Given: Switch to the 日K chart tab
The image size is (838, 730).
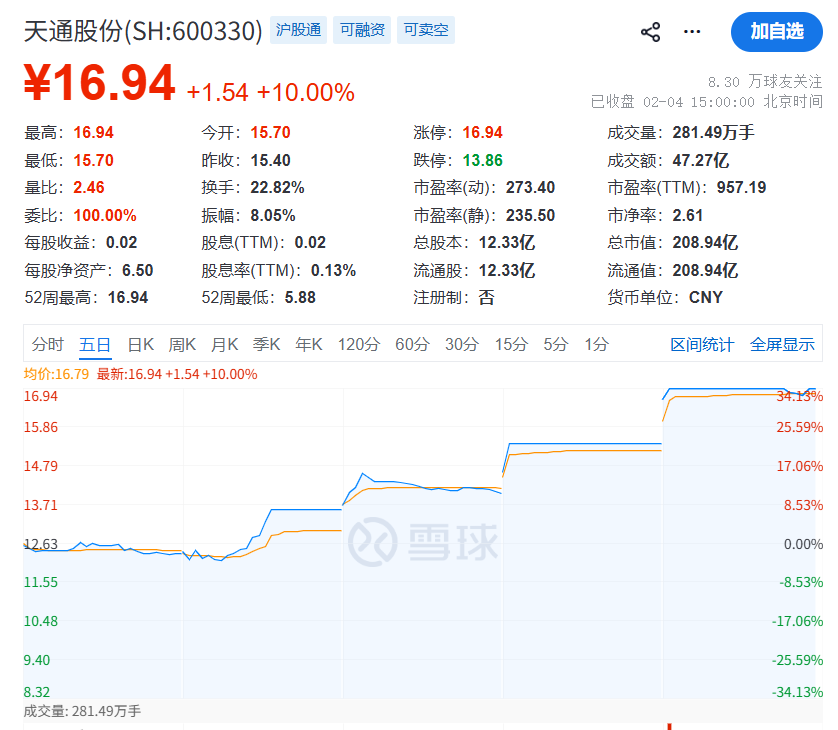Looking at the screenshot, I should [x=140, y=345].
